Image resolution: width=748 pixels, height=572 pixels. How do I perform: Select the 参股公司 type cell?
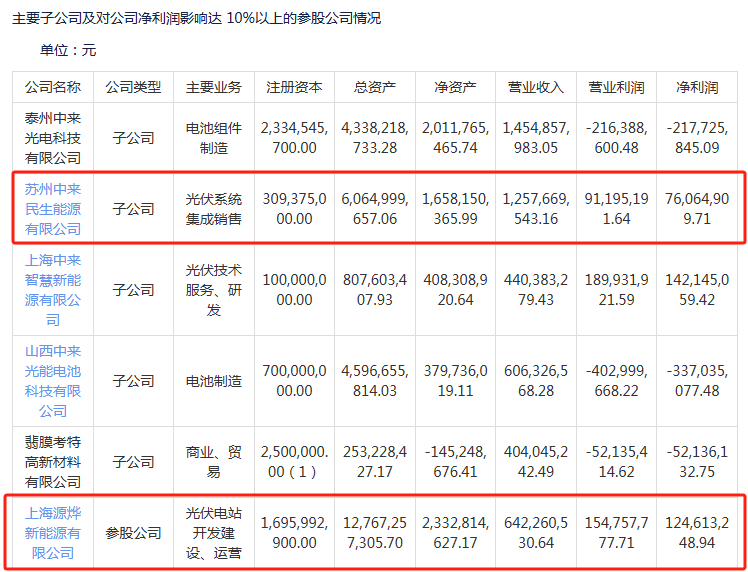click(134, 533)
